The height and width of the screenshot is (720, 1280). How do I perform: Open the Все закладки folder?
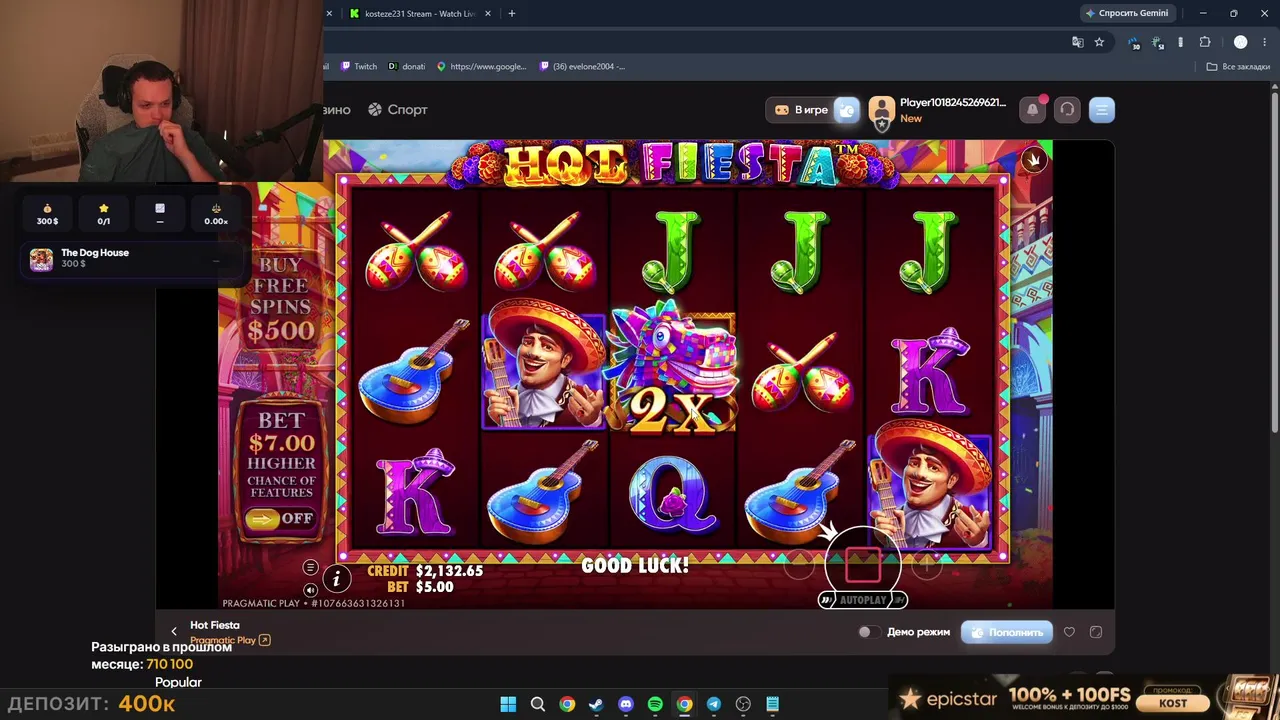tap(1238, 67)
